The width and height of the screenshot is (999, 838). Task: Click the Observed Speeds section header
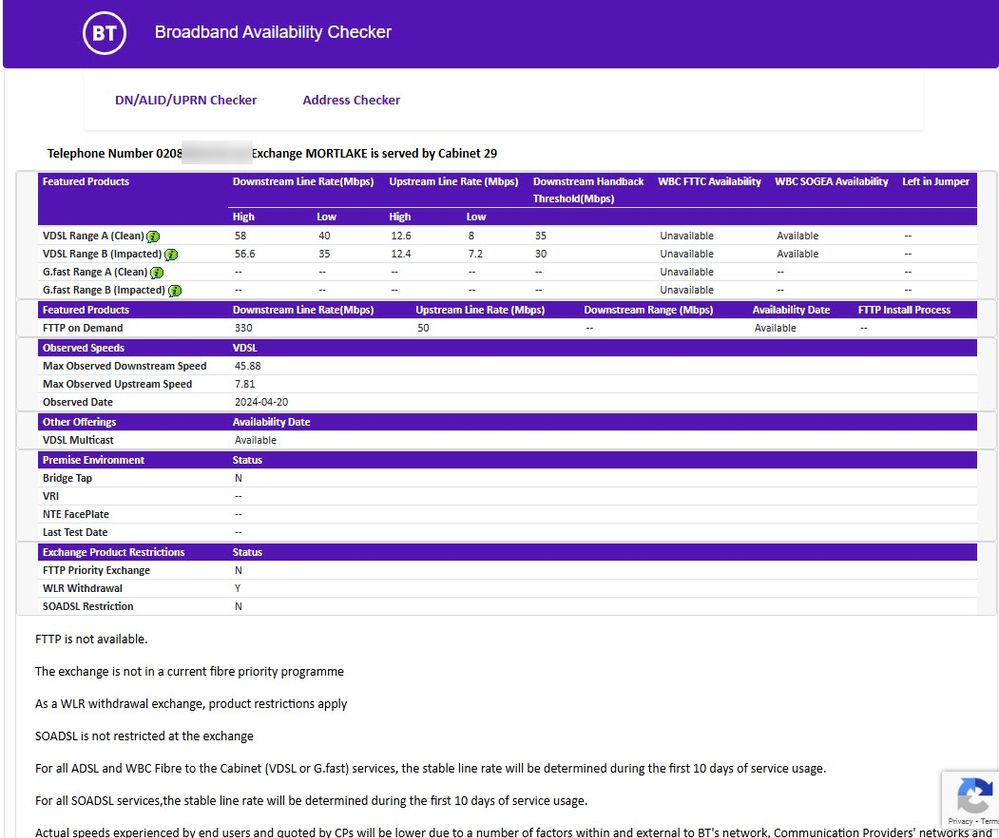(x=84, y=348)
